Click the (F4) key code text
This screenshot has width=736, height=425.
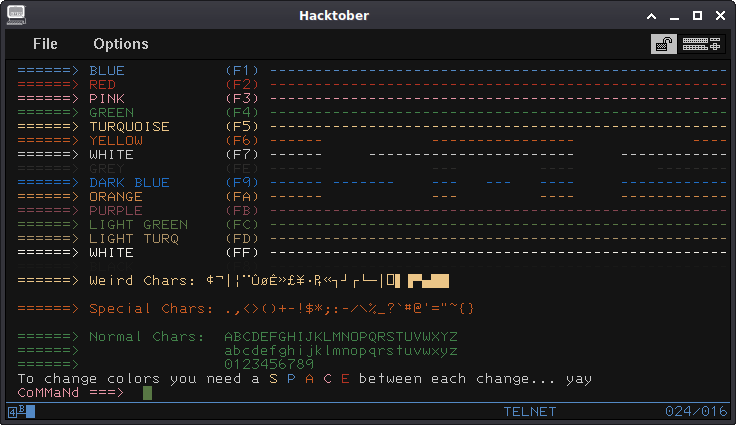pos(242,113)
